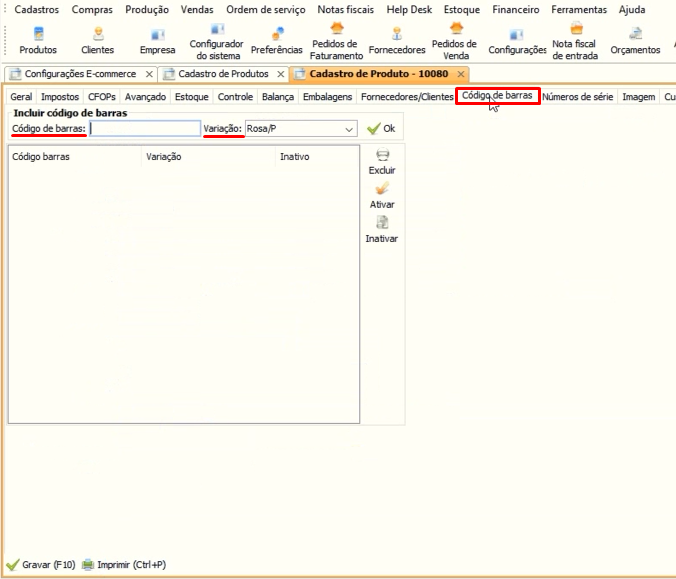
Task: Open the Ferramentas menu
Action: [x=579, y=9]
